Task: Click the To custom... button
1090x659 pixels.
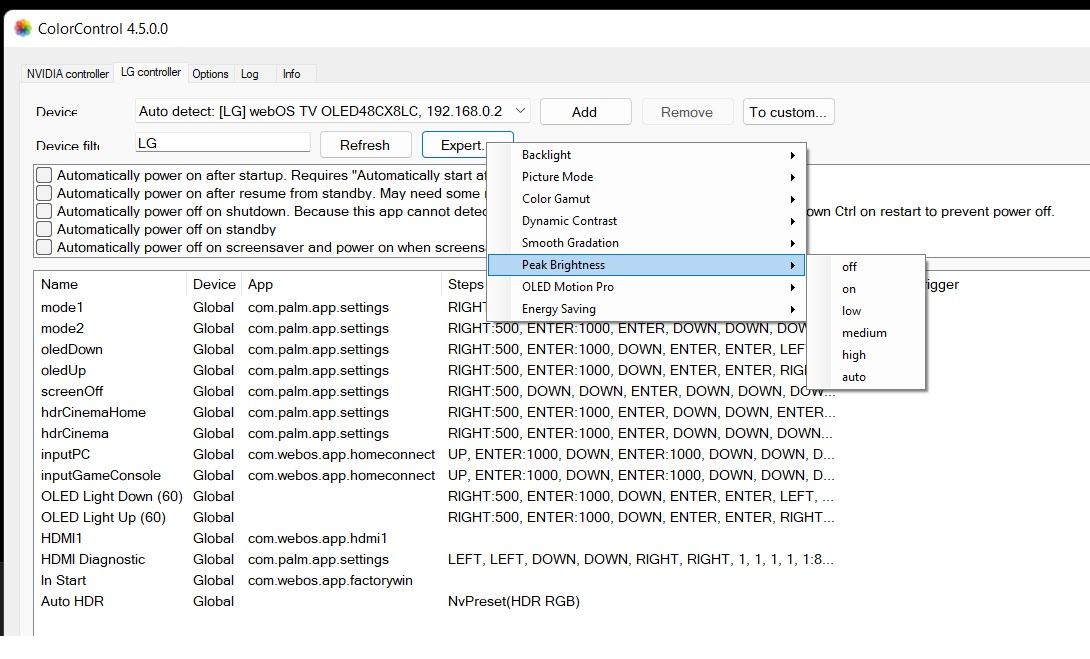Action: click(788, 112)
